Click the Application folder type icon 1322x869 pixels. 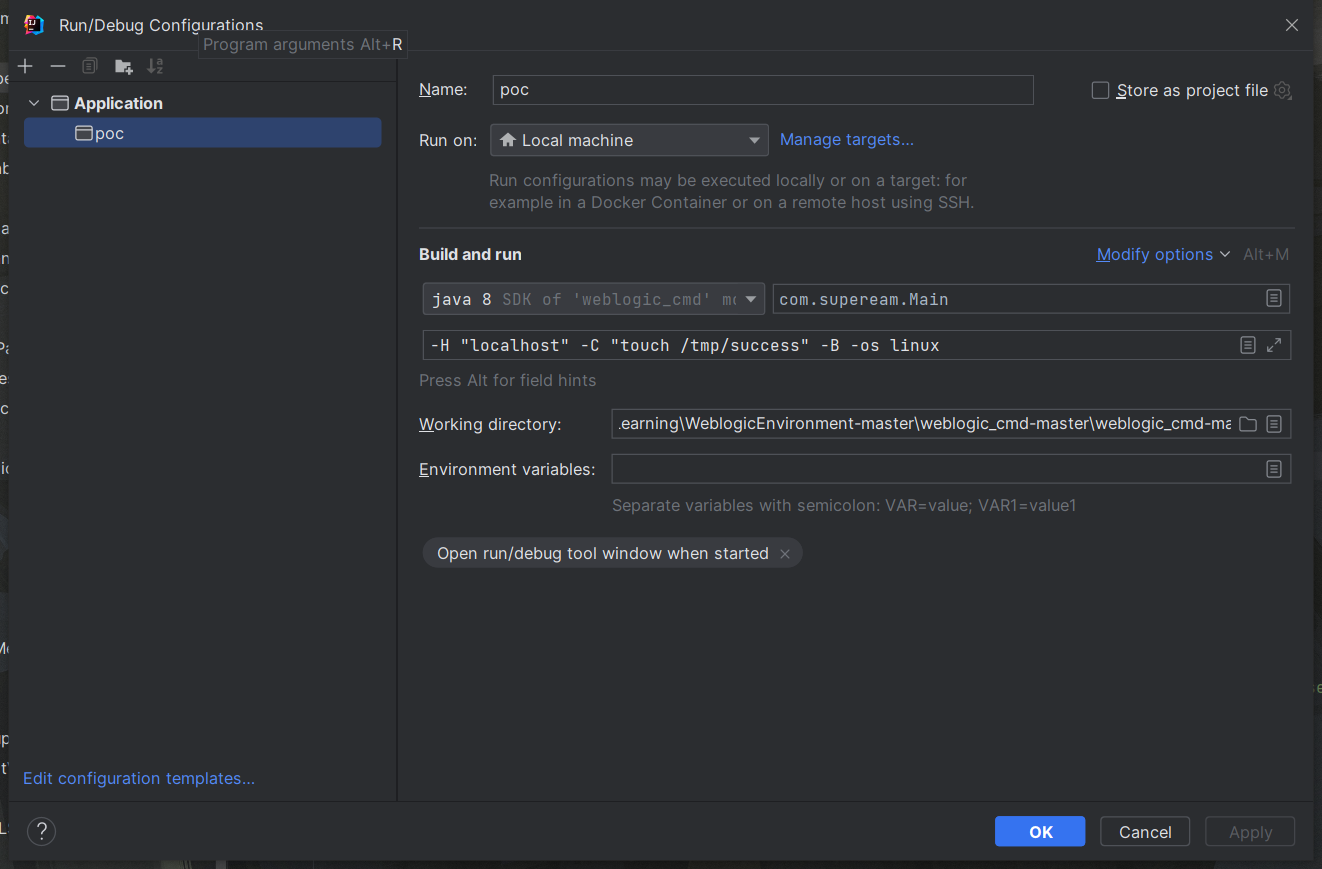pyautogui.click(x=60, y=103)
